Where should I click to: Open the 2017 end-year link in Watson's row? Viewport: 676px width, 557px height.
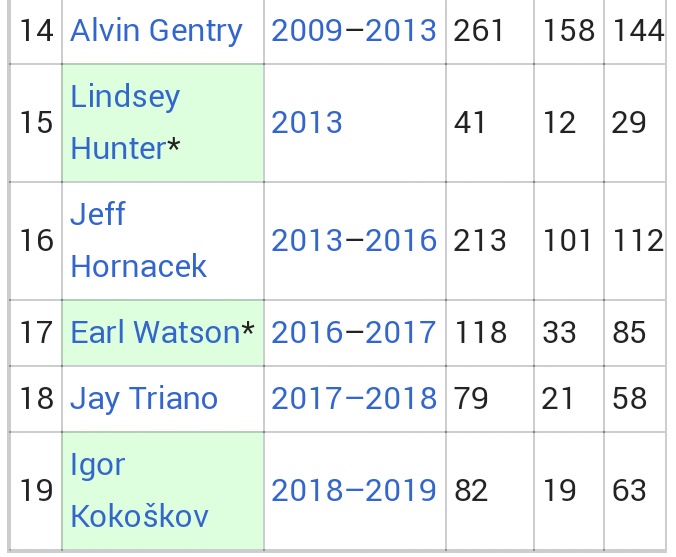(x=401, y=332)
